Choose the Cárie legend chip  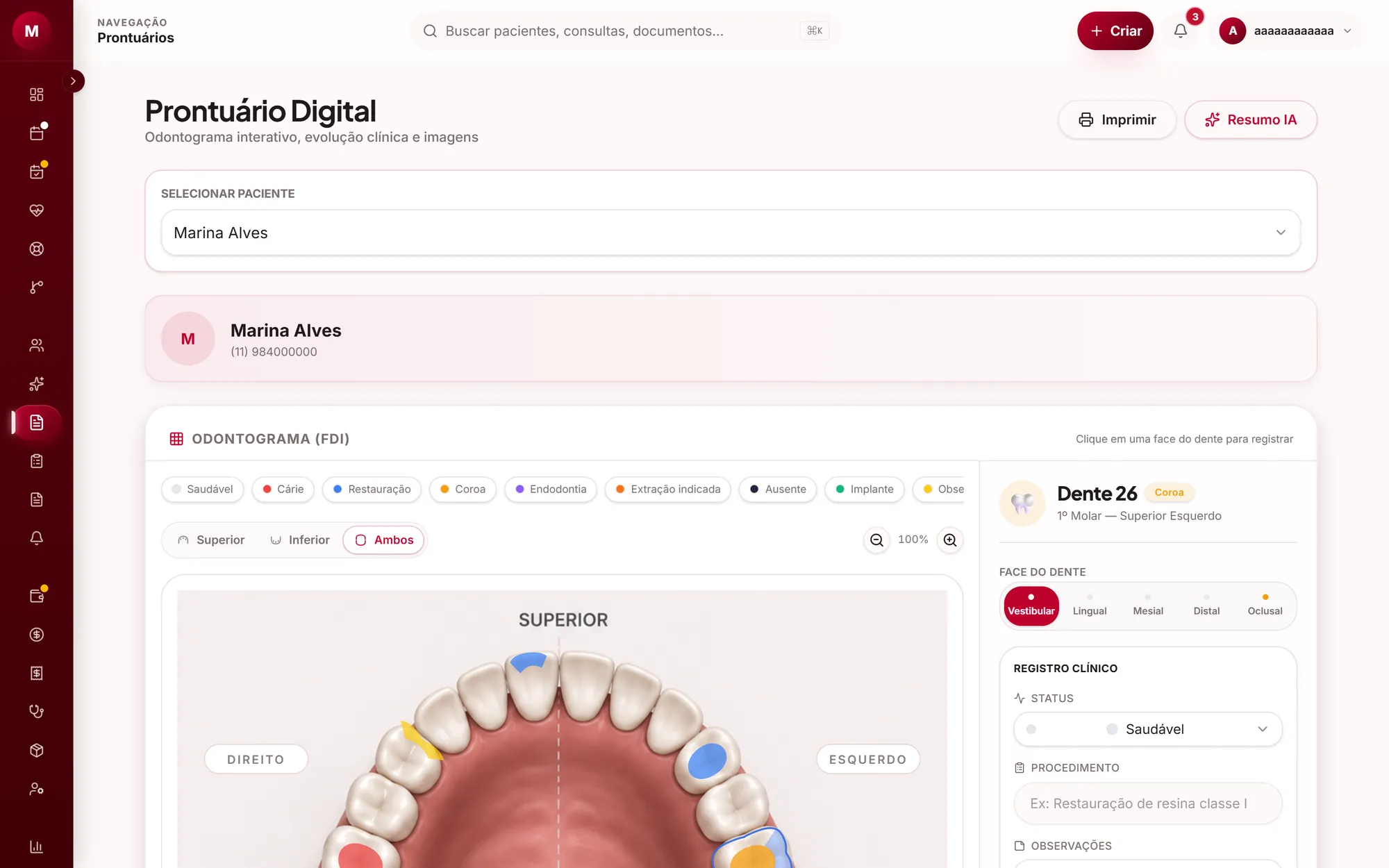[283, 490]
